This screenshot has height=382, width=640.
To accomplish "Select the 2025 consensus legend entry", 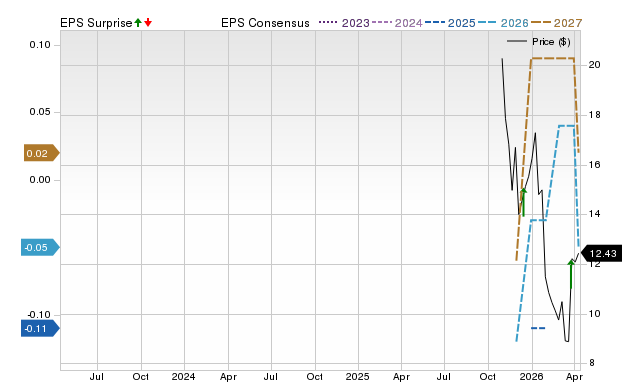I will click(x=450, y=23).
